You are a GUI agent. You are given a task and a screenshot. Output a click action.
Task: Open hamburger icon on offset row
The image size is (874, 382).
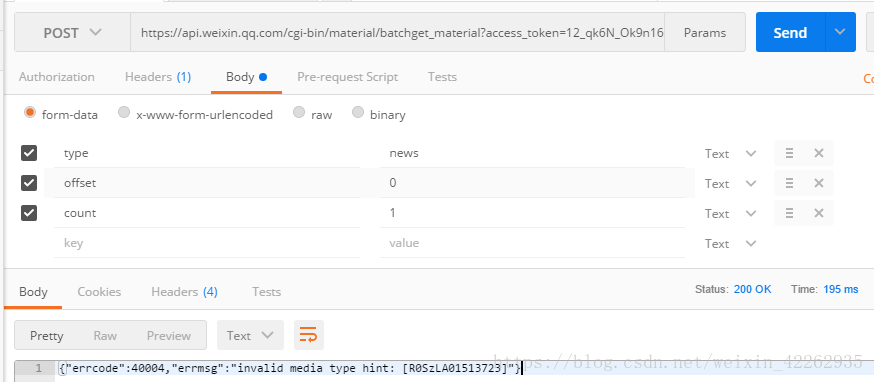click(x=789, y=183)
